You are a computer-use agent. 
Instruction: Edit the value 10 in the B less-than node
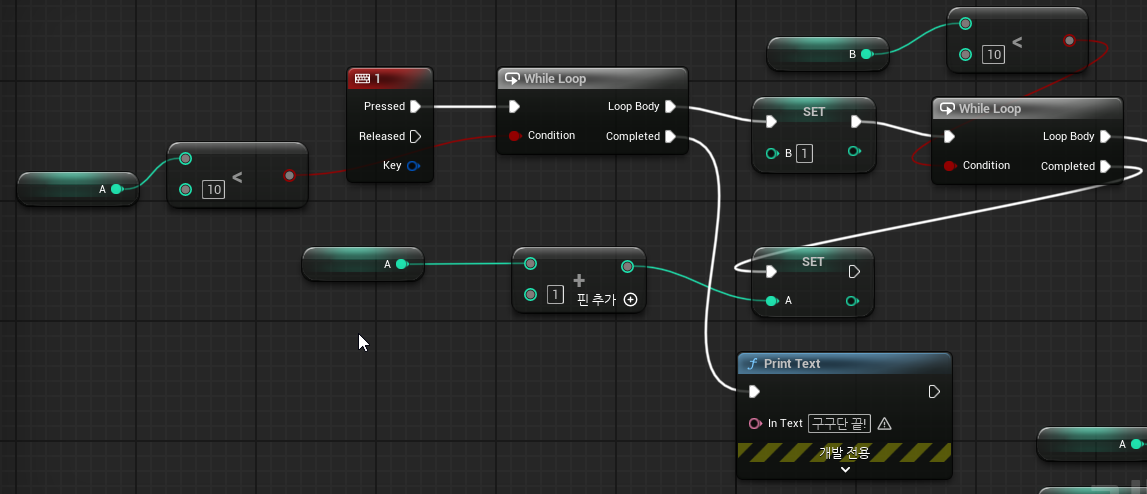pos(993,54)
